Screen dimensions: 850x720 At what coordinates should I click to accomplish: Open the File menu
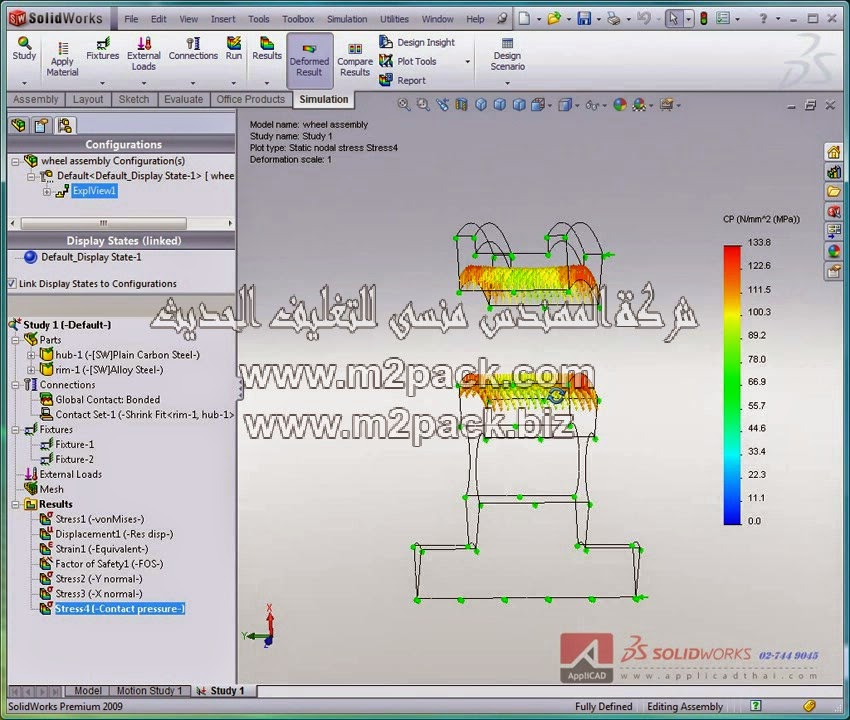click(131, 19)
